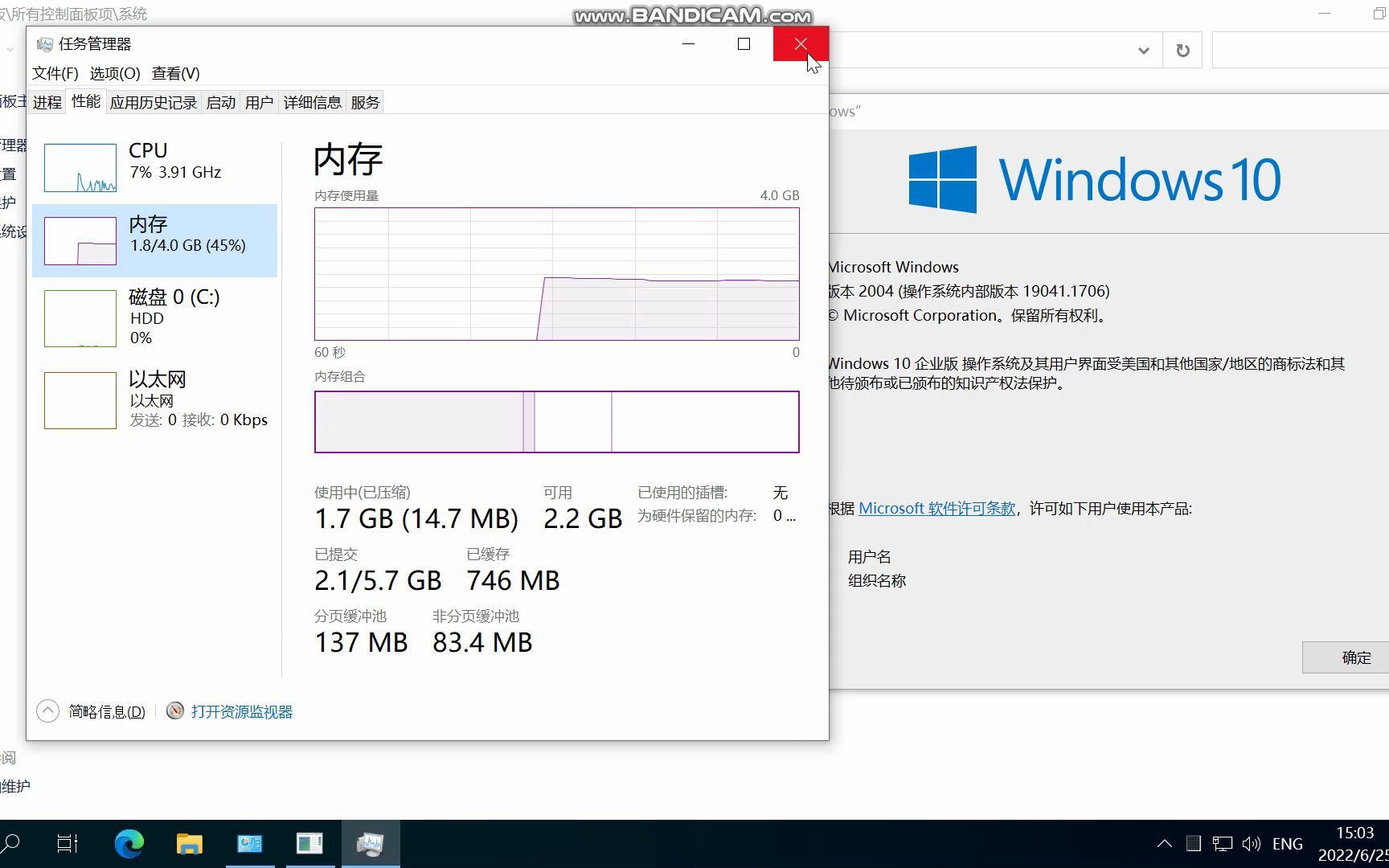Switch to the 启动 tab
The image size is (1389, 868).
(x=220, y=101)
